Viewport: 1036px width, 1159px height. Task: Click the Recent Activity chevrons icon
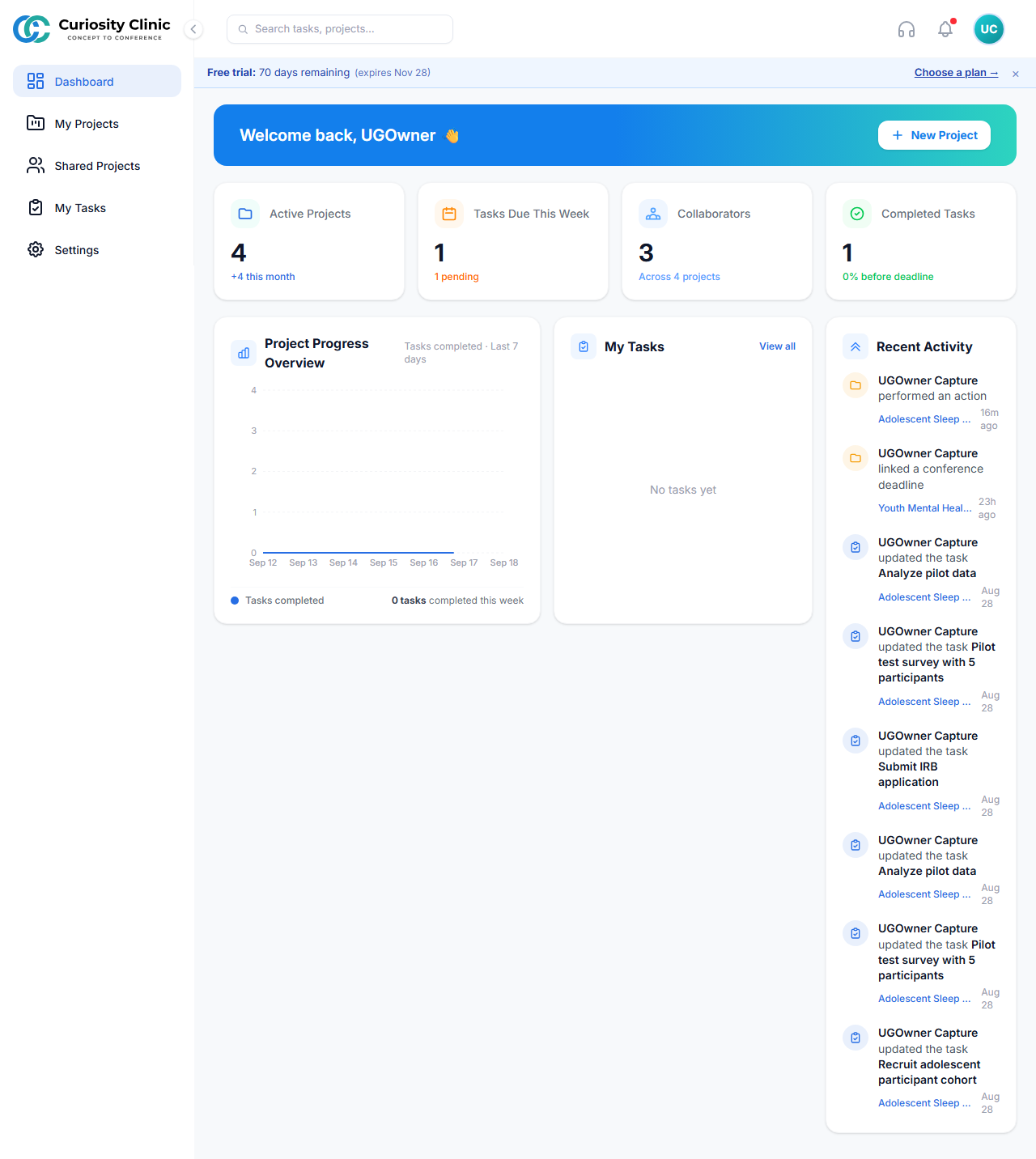[x=856, y=346]
